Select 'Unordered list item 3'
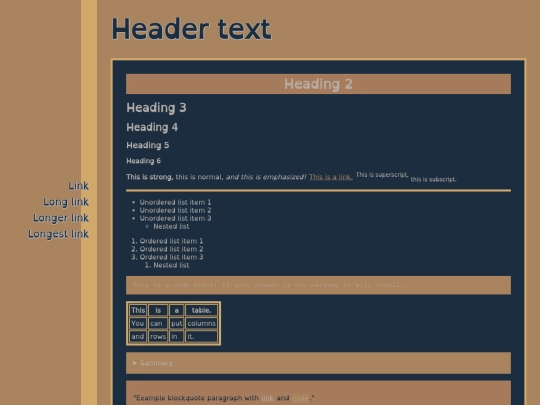Screen dimensions: 540x405 pos(175,218)
